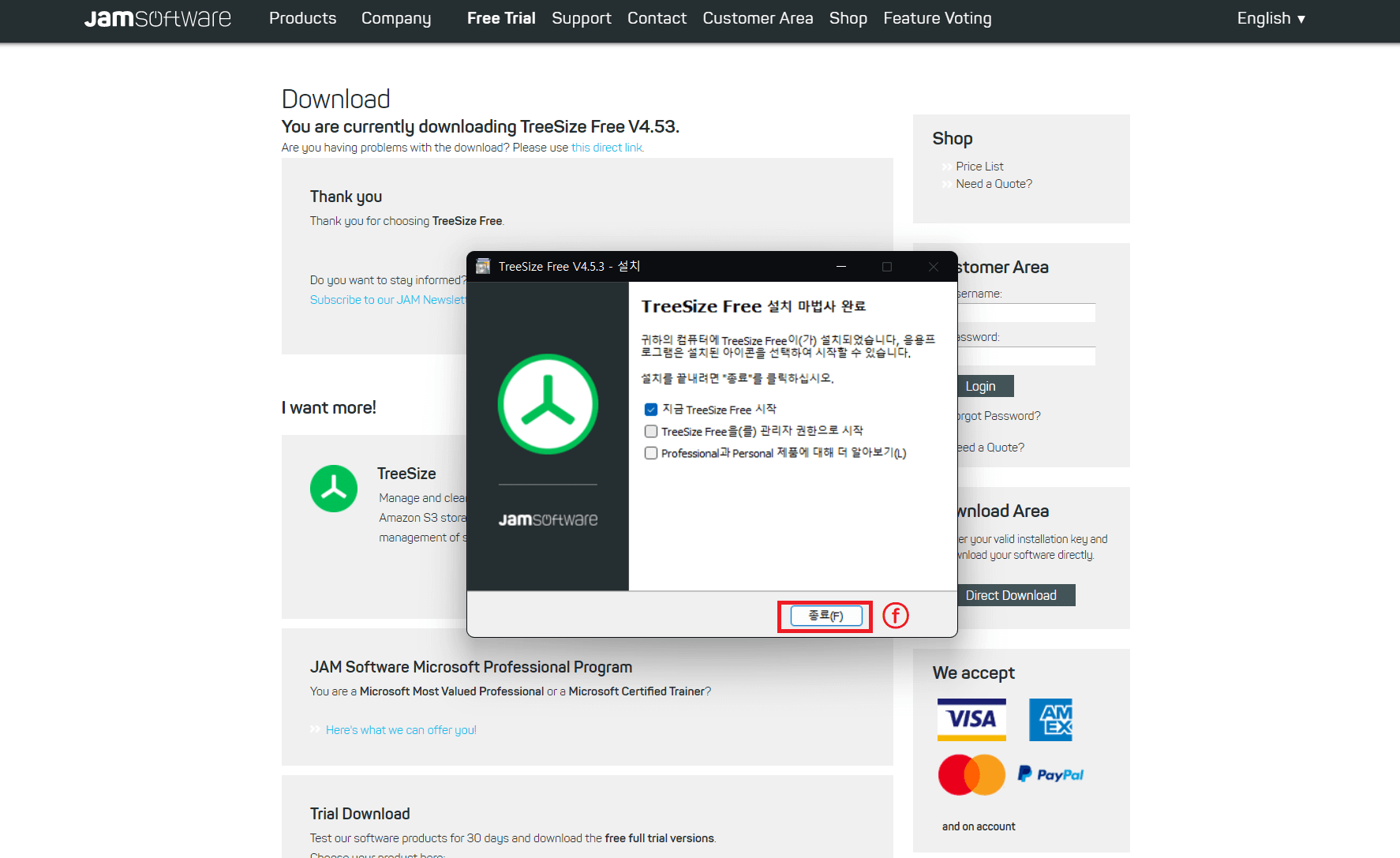1400x858 pixels.
Task: Check 'Start TreeSize Free as administrator' option
Action: [651, 431]
